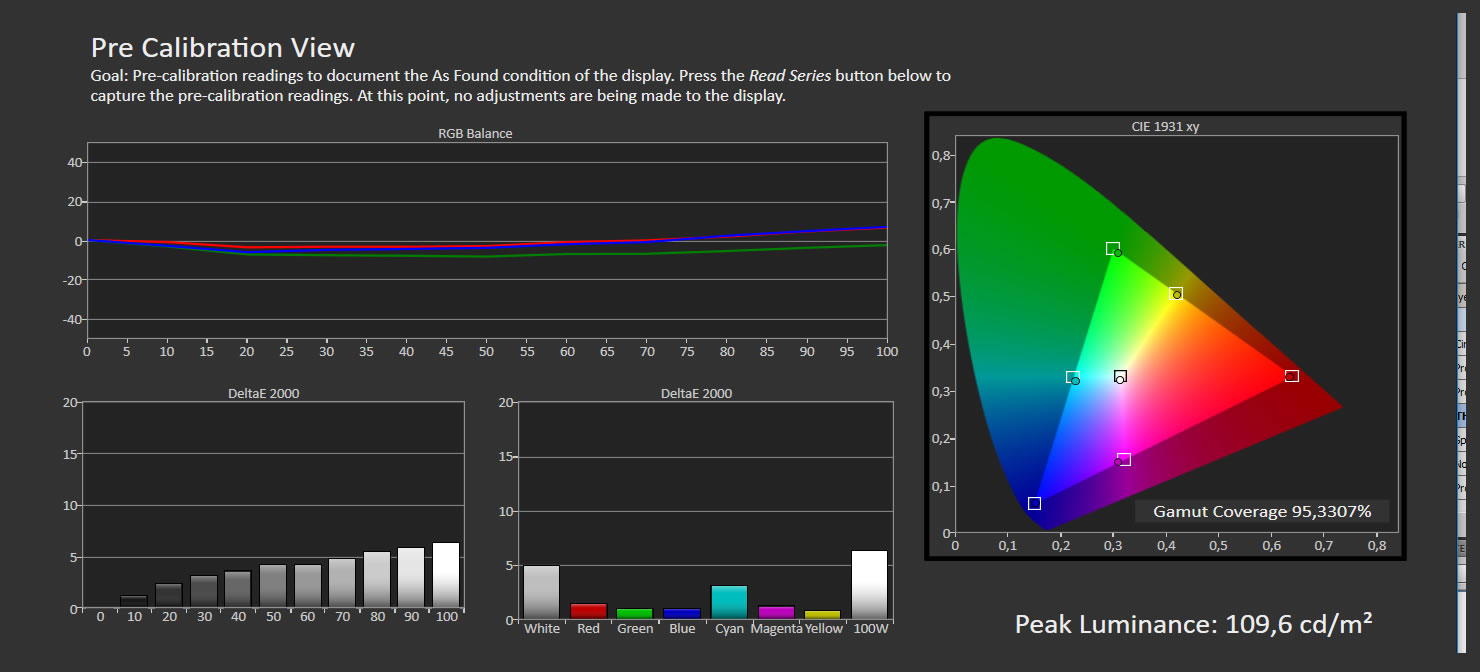Click the White bar in color DeltaE chart
Screen dimensions: 1480x672
[541, 592]
